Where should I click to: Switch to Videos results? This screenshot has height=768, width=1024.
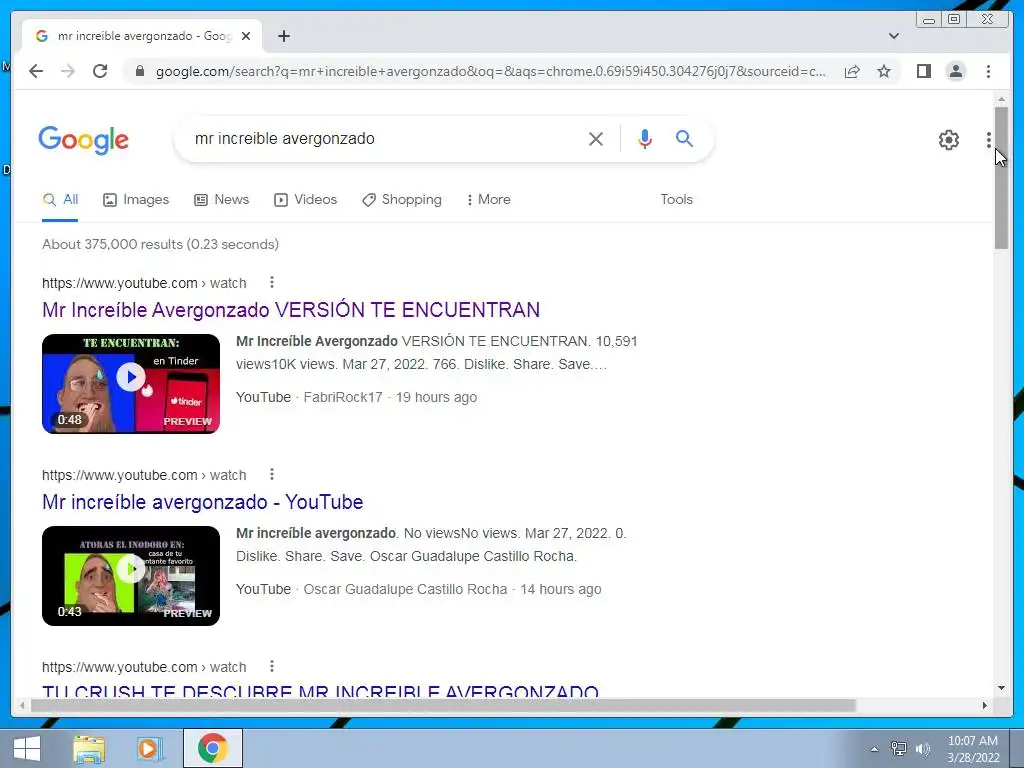(305, 200)
